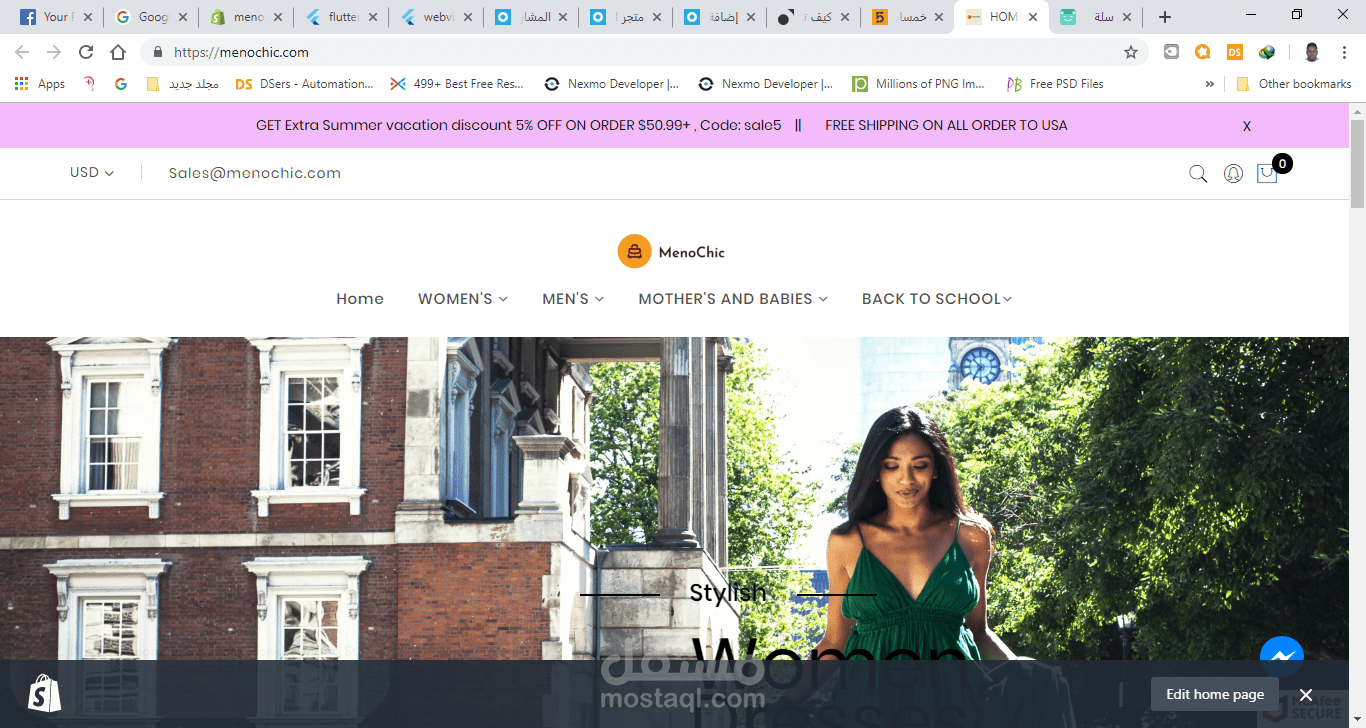Image resolution: width=1366 pixels, height=728 pixels.
Task: Open the Google G bookmark
Action: (x=121, y=84)
